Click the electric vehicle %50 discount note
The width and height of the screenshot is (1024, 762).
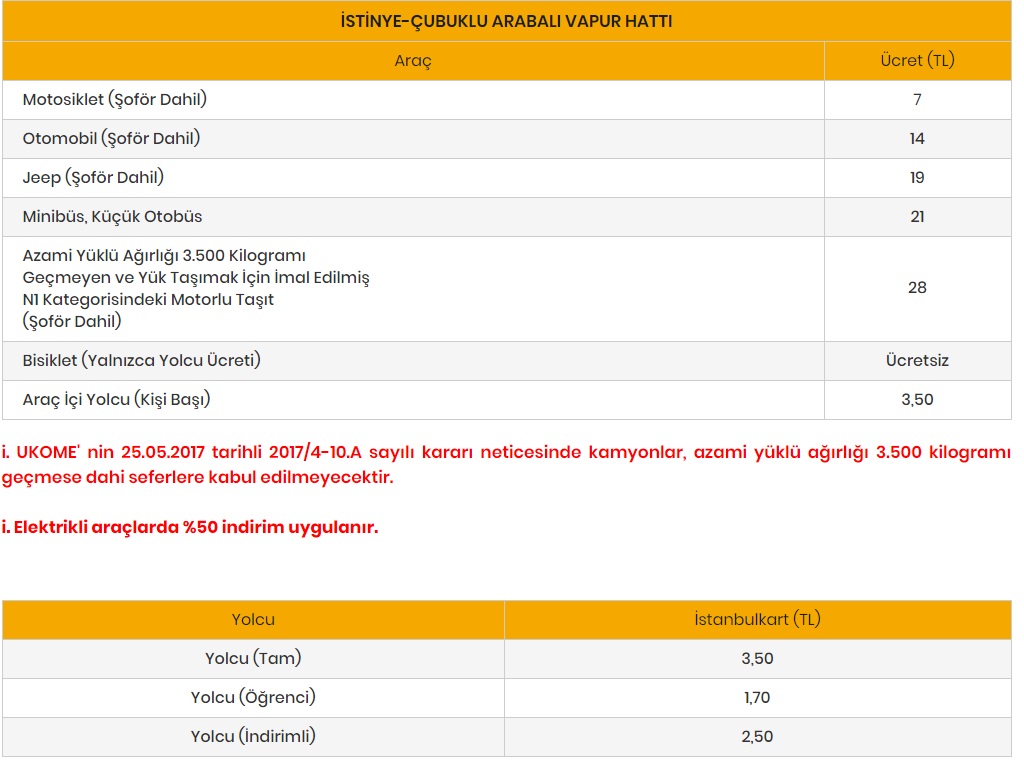point(190,527)
